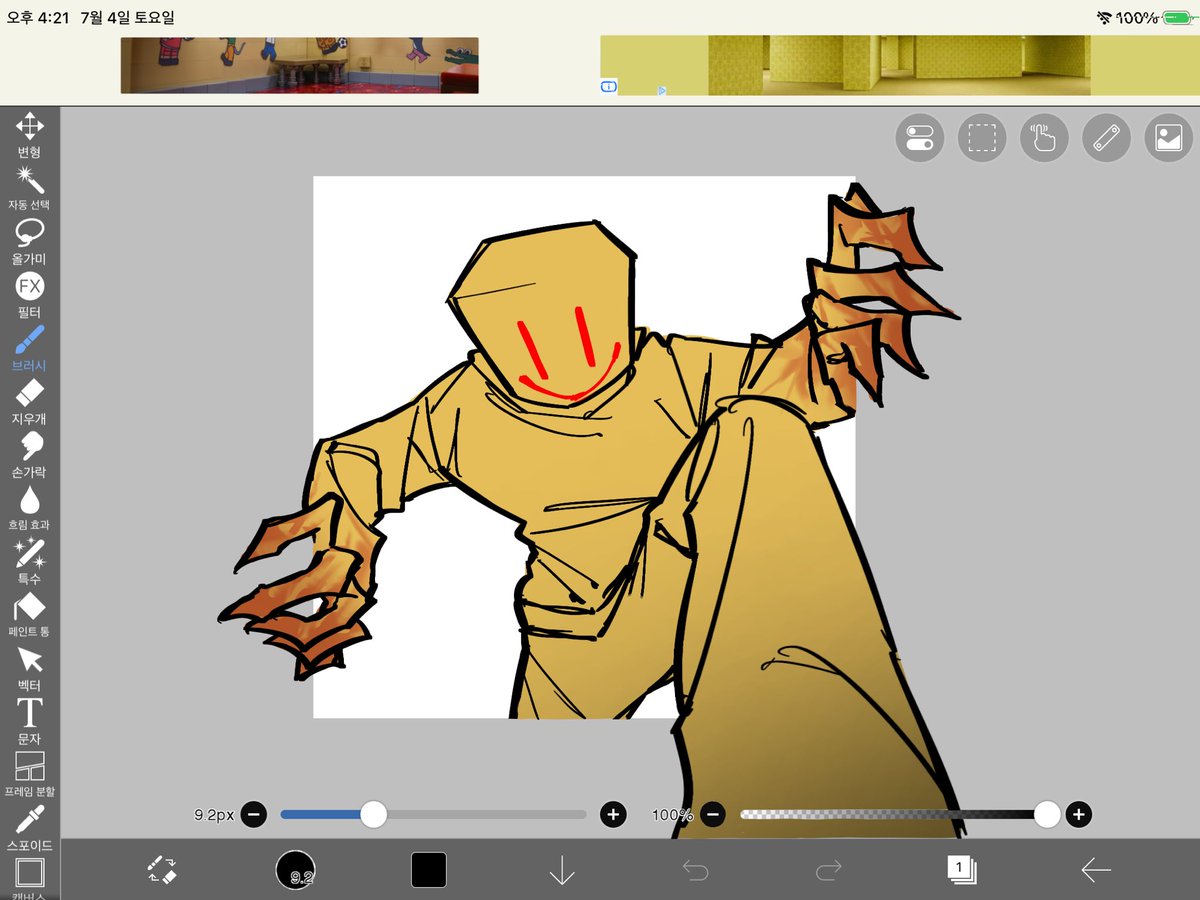Select the Eraser (지우개) tool
The height and width of the screenshot is (900, 1200).
30,402
